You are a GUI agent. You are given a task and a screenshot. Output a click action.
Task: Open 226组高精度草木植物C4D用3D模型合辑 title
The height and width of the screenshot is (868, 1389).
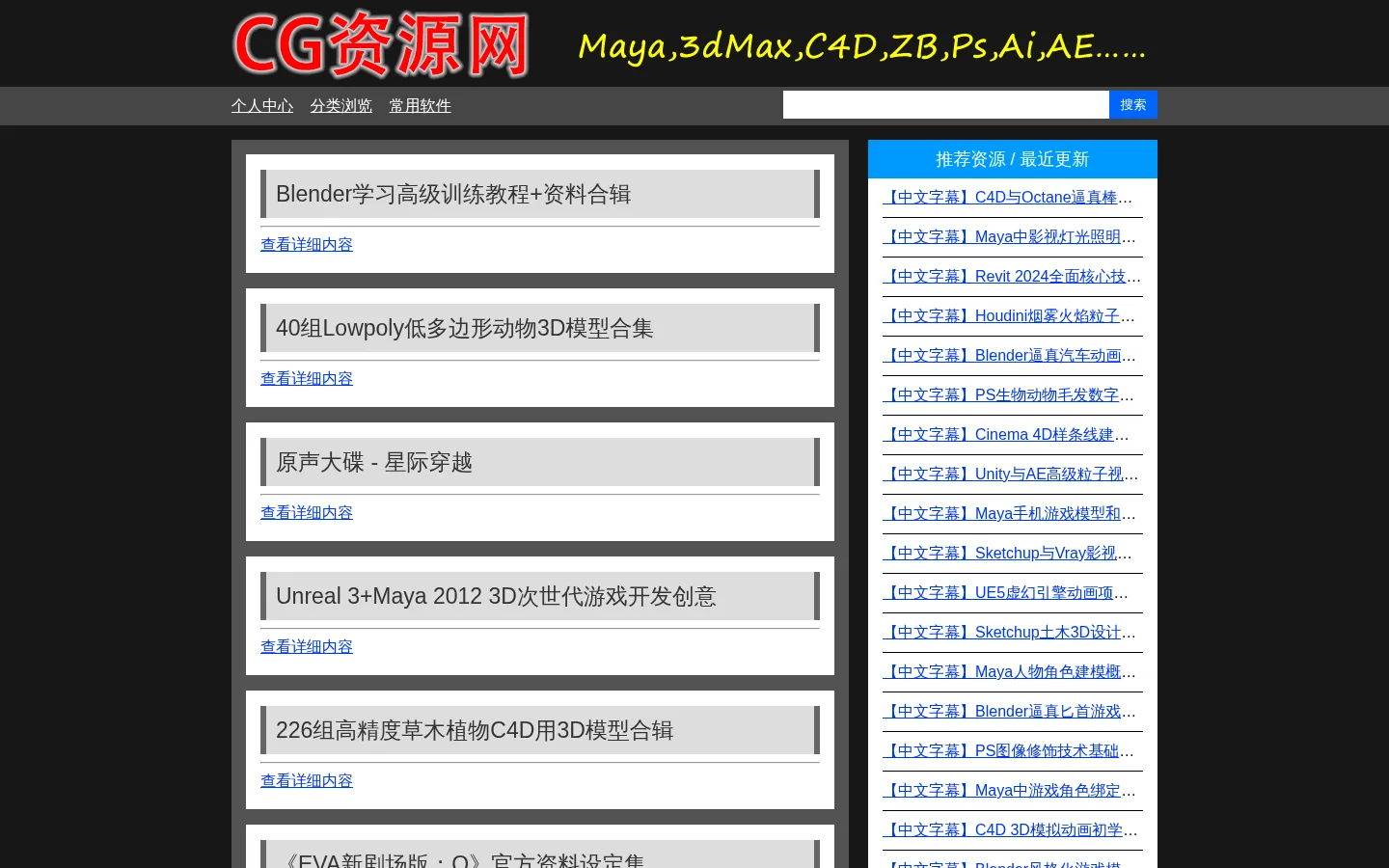click(x=475, y=730)
